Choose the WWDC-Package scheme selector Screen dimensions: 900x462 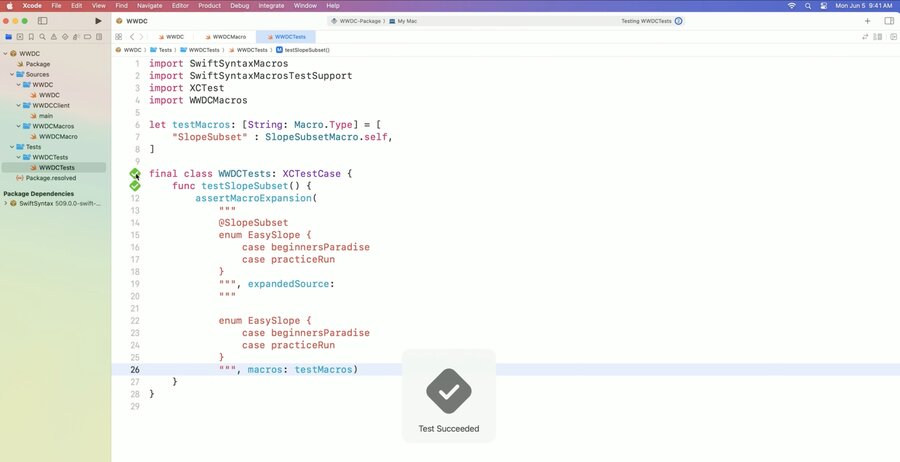356,21
